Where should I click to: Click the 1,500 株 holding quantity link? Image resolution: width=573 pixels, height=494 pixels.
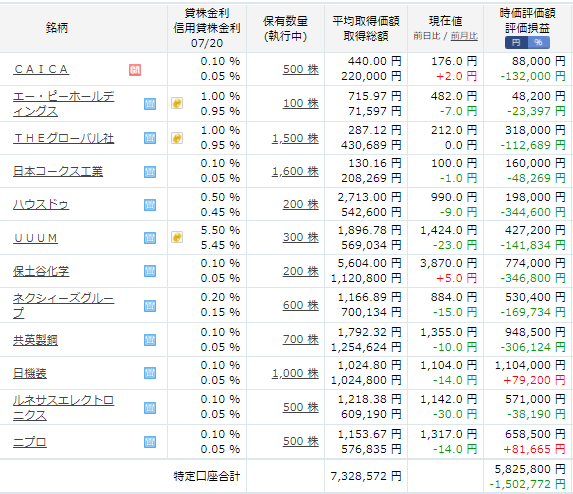tap(295, 138)
